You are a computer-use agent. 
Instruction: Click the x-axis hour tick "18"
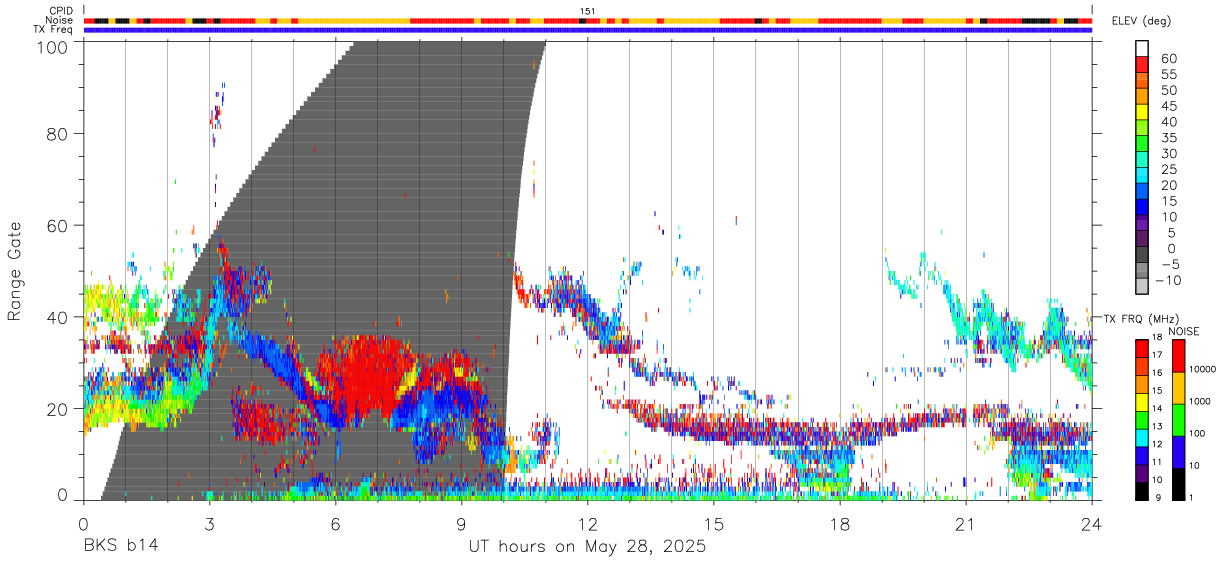(840, 524)
